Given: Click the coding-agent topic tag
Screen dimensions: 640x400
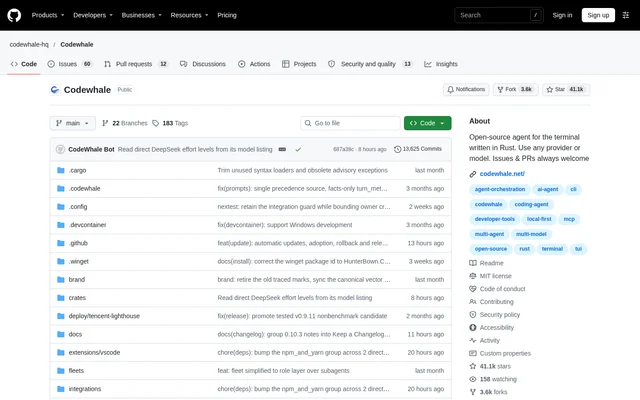Looking at the screenshot, I should coord(531,204).
